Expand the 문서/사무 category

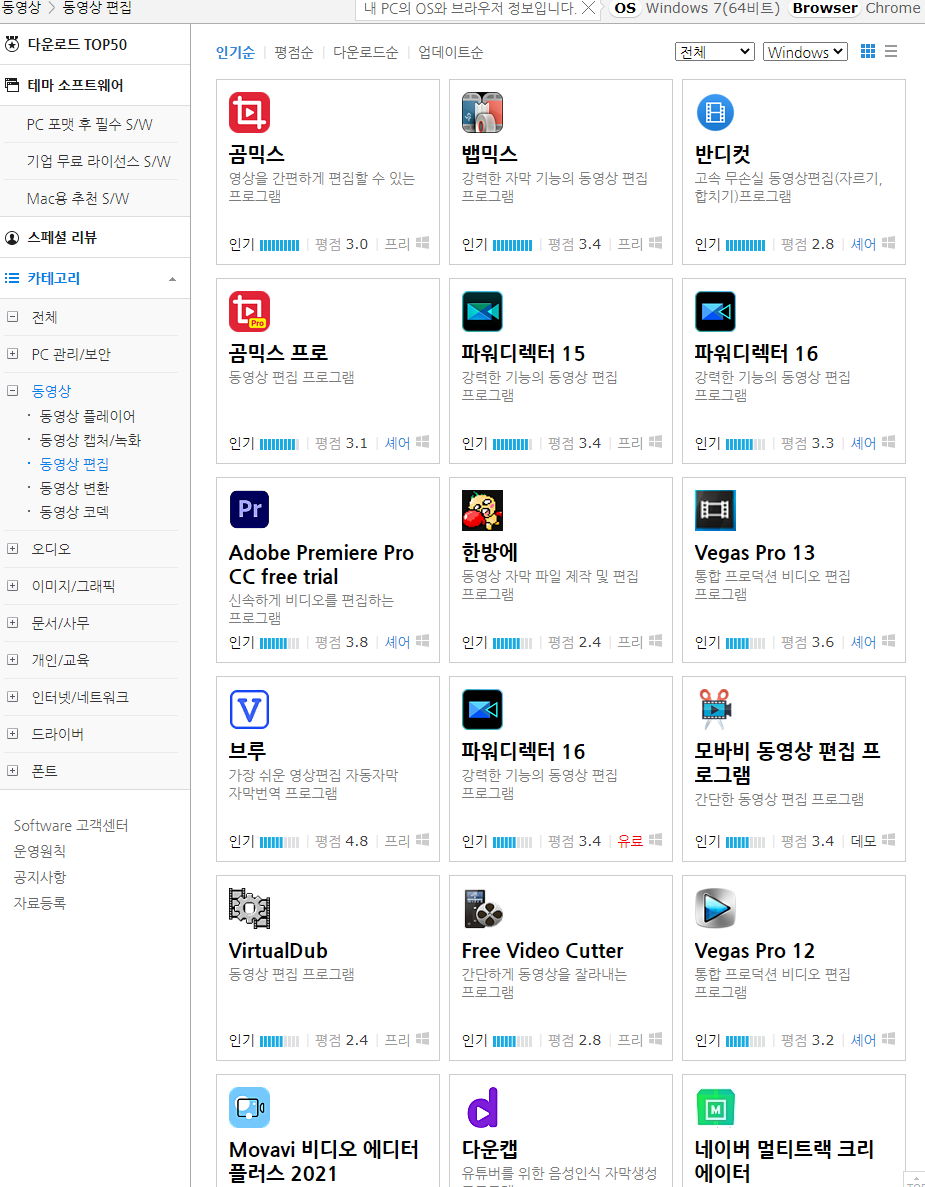[x=12, y=622]
